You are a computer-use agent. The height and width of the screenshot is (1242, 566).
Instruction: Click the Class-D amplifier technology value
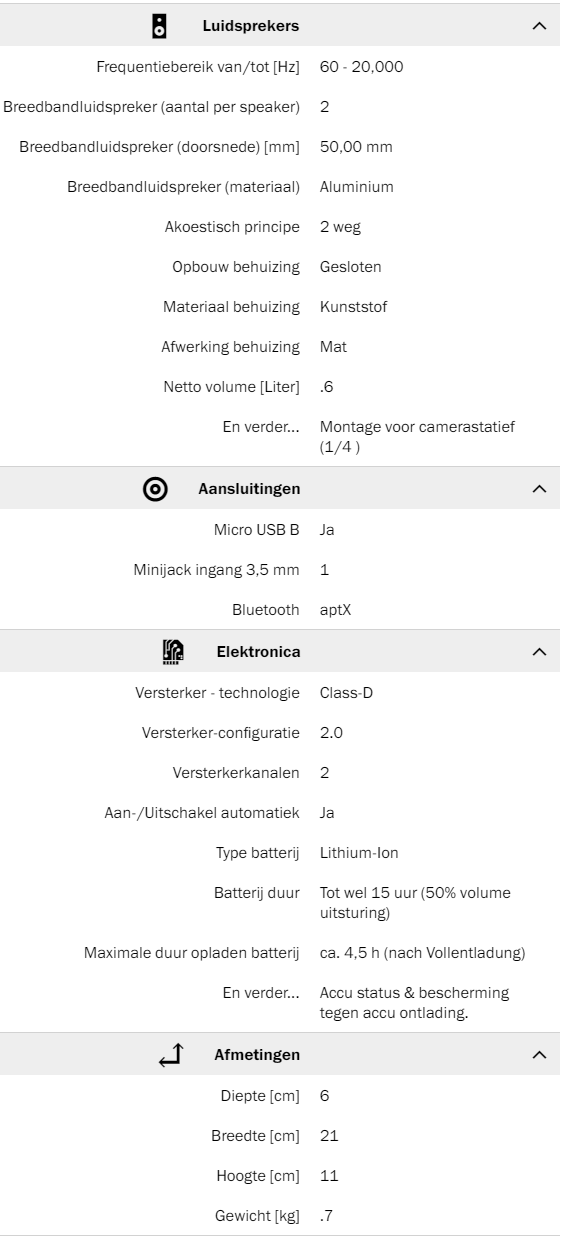coord(346,692)
